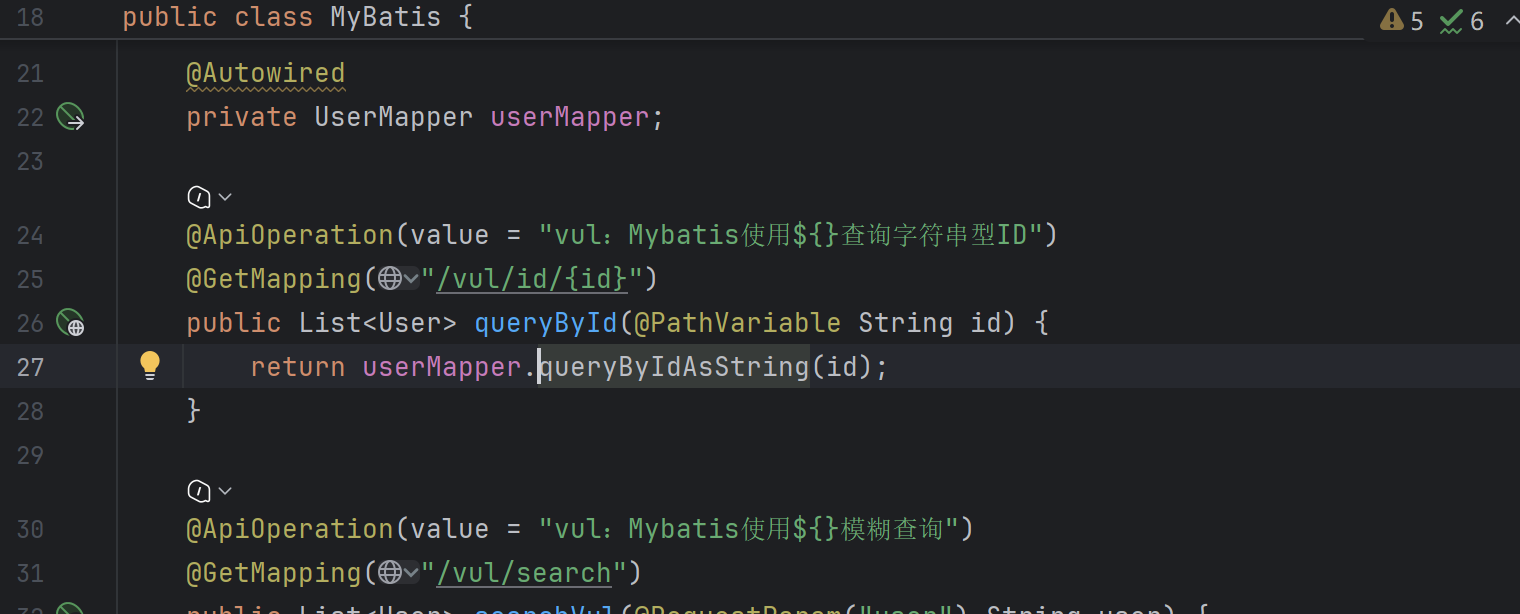Click the MyBatis class name on line 18
The width and height of the screenshot is (1520, 614).
point(386,18)
